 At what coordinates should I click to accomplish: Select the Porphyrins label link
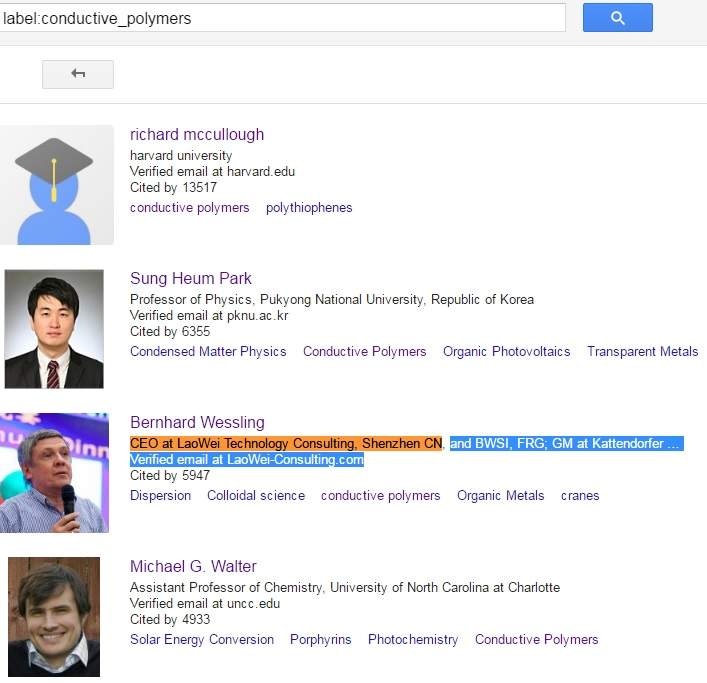pos(320,640)
